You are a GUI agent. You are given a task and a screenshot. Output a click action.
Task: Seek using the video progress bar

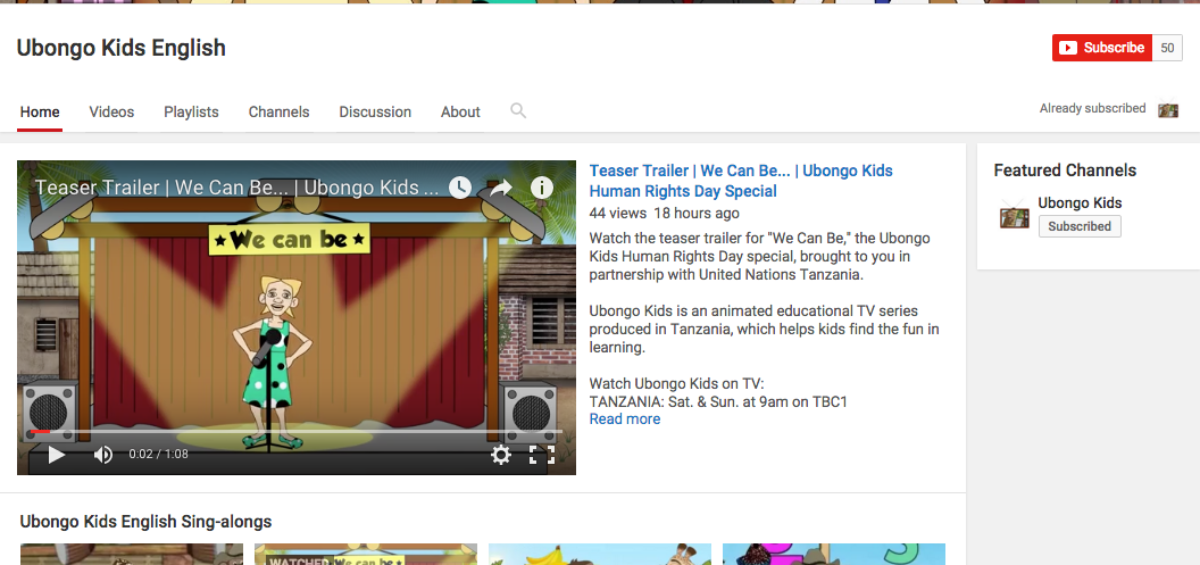pyautogui.click(x=296, y=432)
